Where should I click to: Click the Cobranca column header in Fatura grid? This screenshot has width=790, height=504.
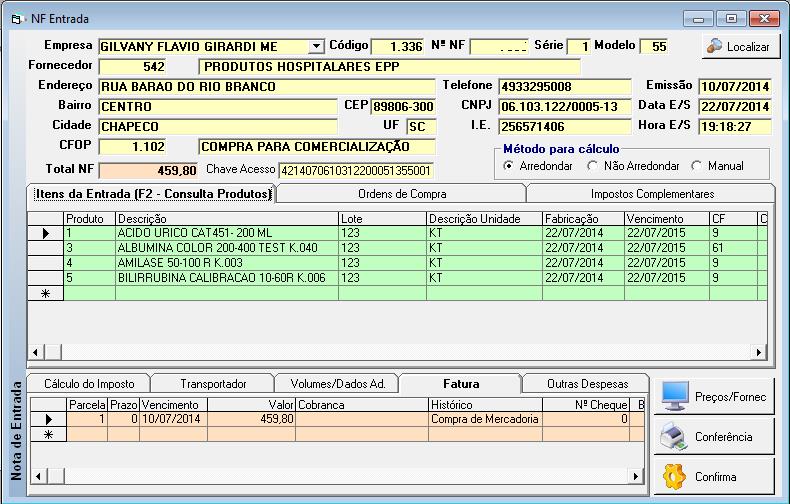tap(361, 405)
